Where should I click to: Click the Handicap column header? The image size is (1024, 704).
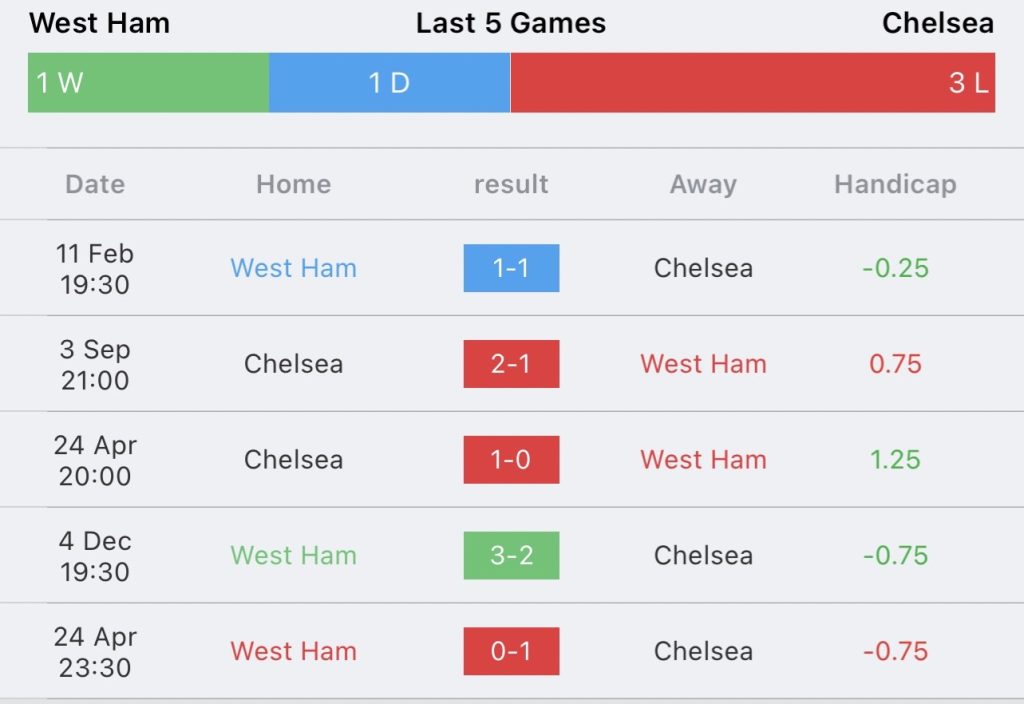[895, 185]
